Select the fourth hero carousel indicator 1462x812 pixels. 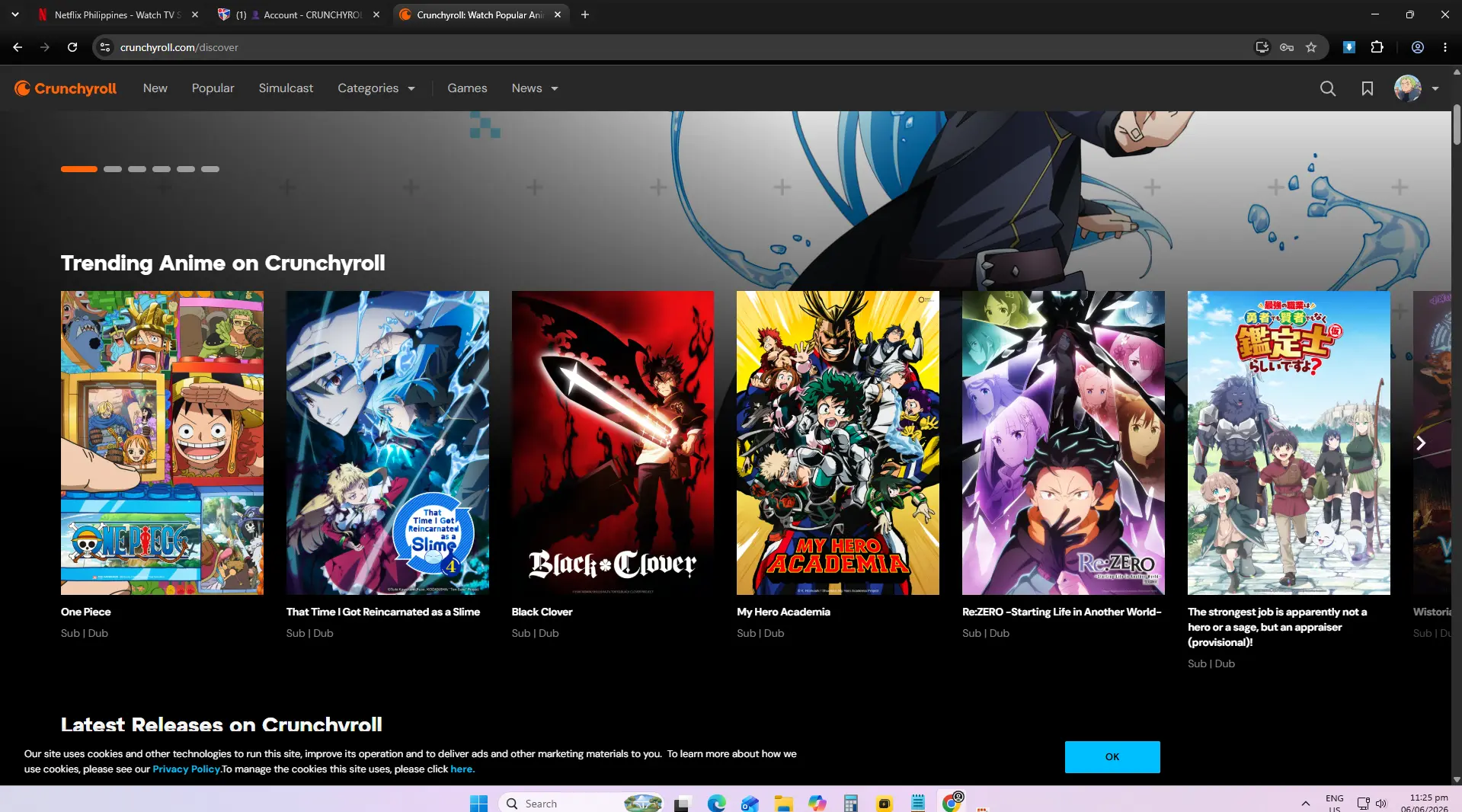coord(162,169)
